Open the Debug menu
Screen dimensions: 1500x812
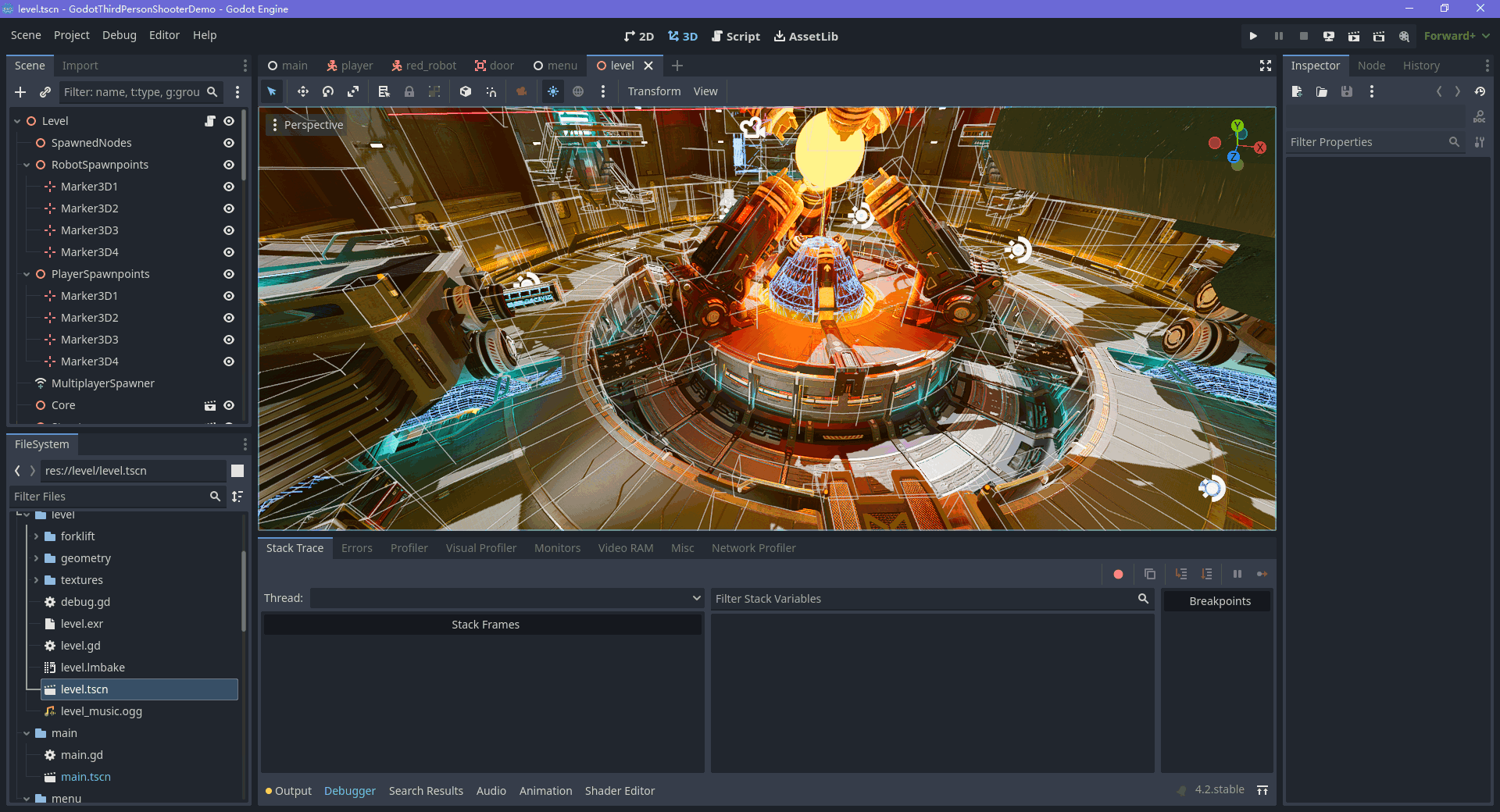click(119, 35)
